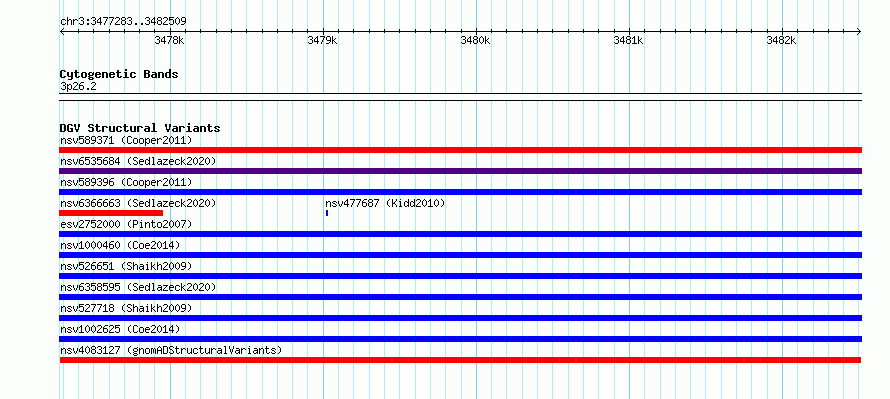
Task: Click the nsv589371 (Cooper2011) label
Action: pyautogui.click(x=126, y=140)
